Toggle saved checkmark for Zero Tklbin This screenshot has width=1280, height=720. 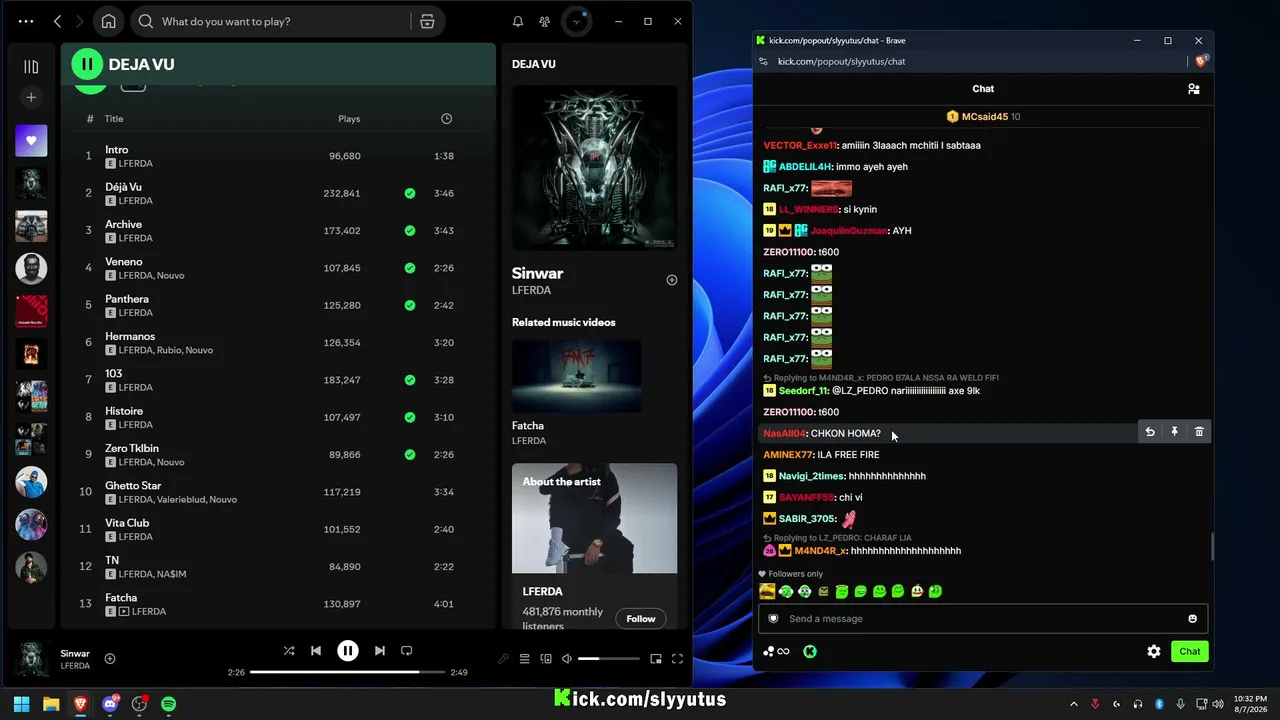(x=410, y=454)
